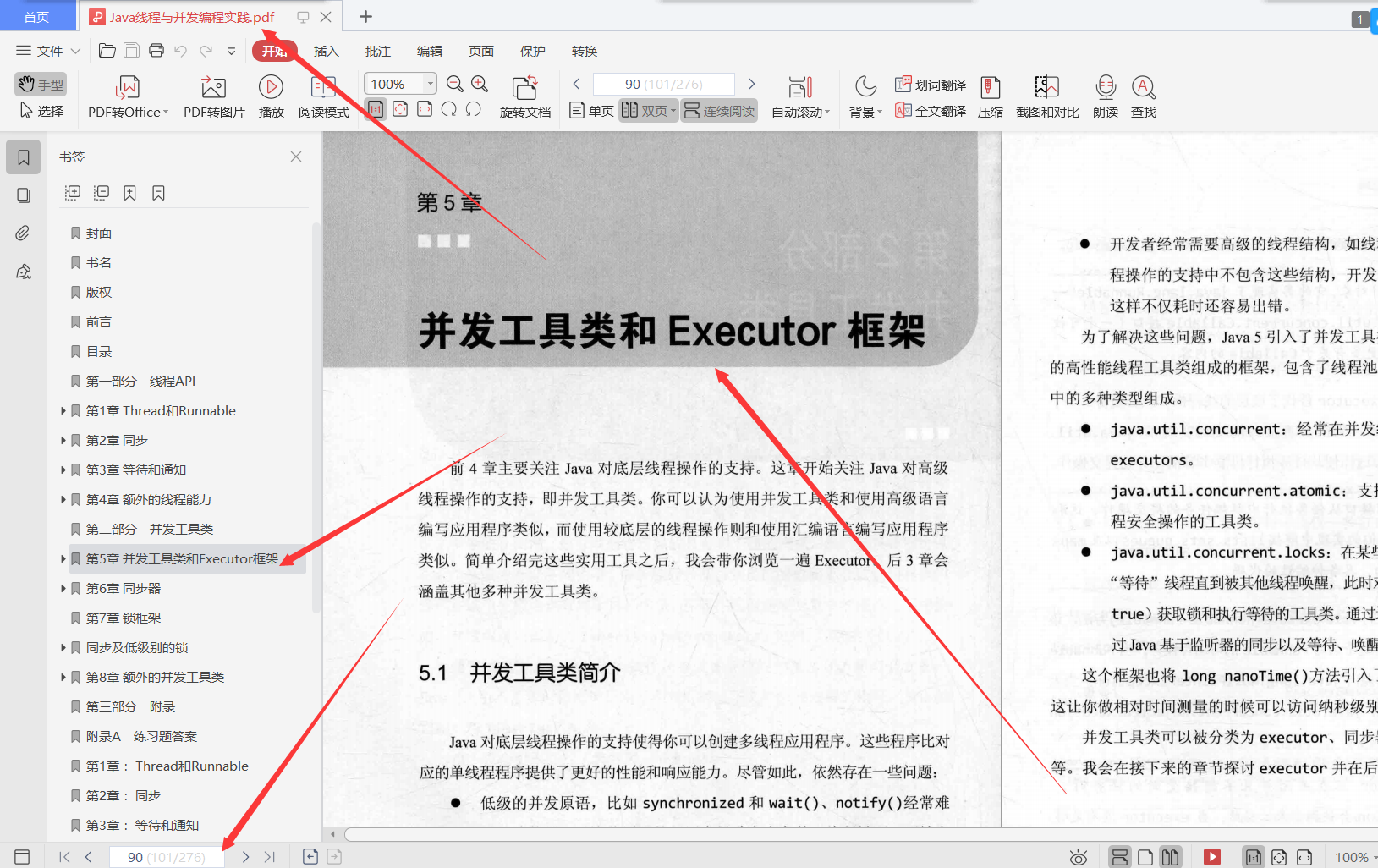
Task: Go to the 目录 bookmark
Action: point(98,351)
